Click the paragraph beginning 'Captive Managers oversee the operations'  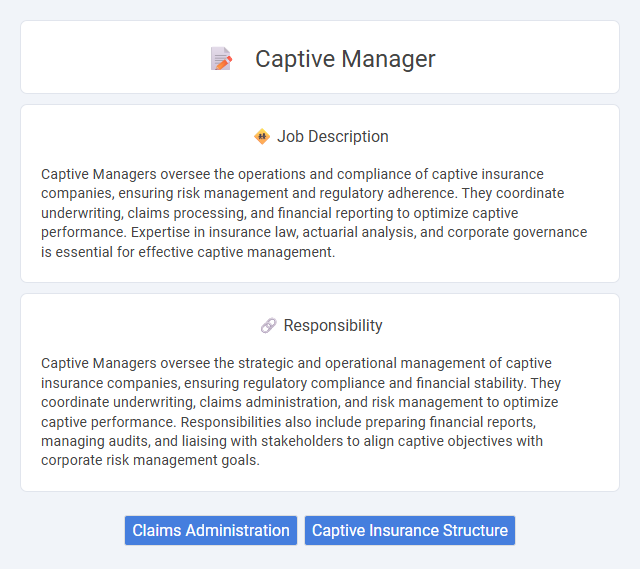coord(314,213)
